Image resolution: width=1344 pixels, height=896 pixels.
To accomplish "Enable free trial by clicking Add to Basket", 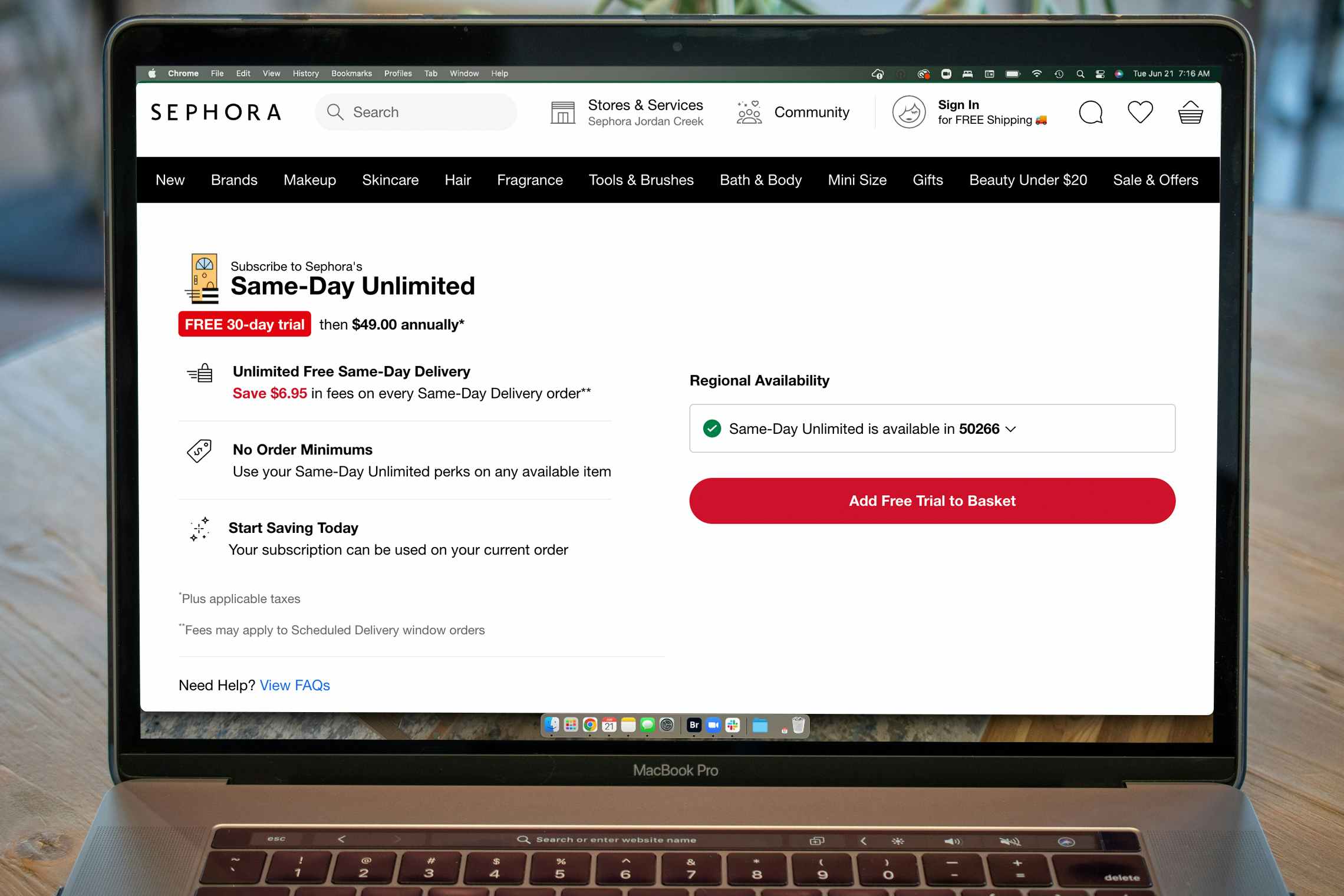I will (932, 500).
